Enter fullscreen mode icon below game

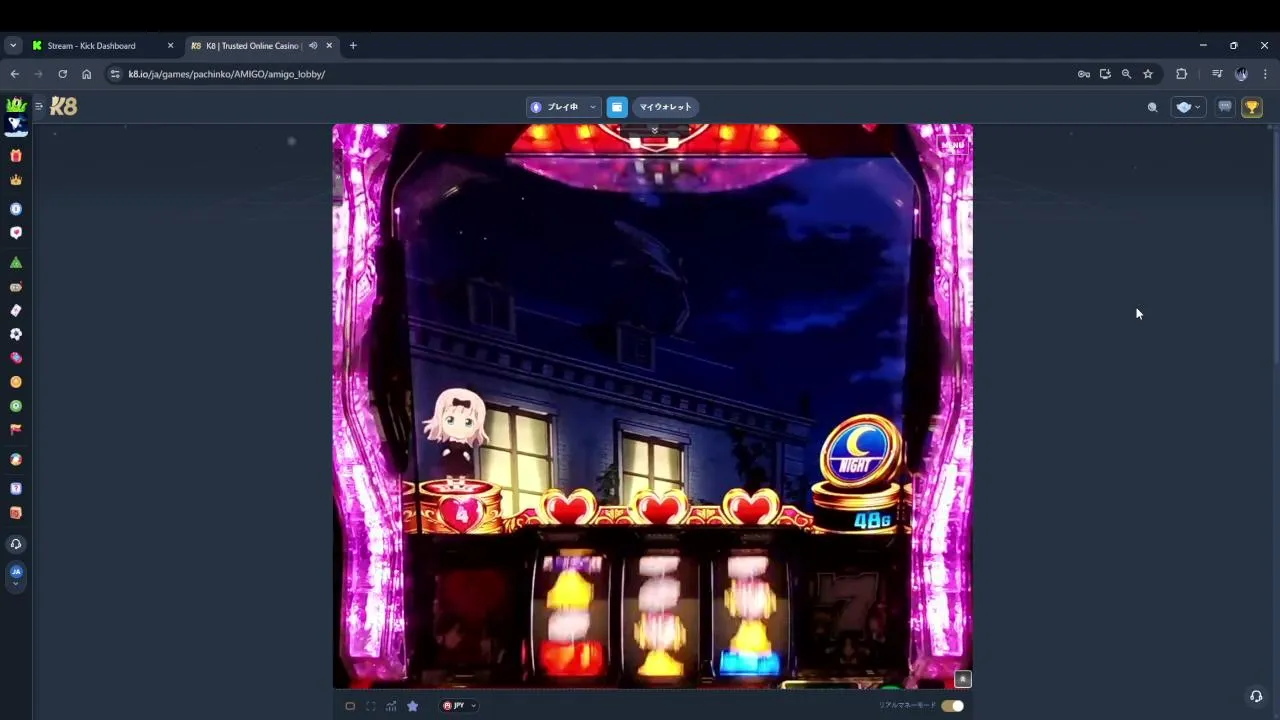point(370,706)
